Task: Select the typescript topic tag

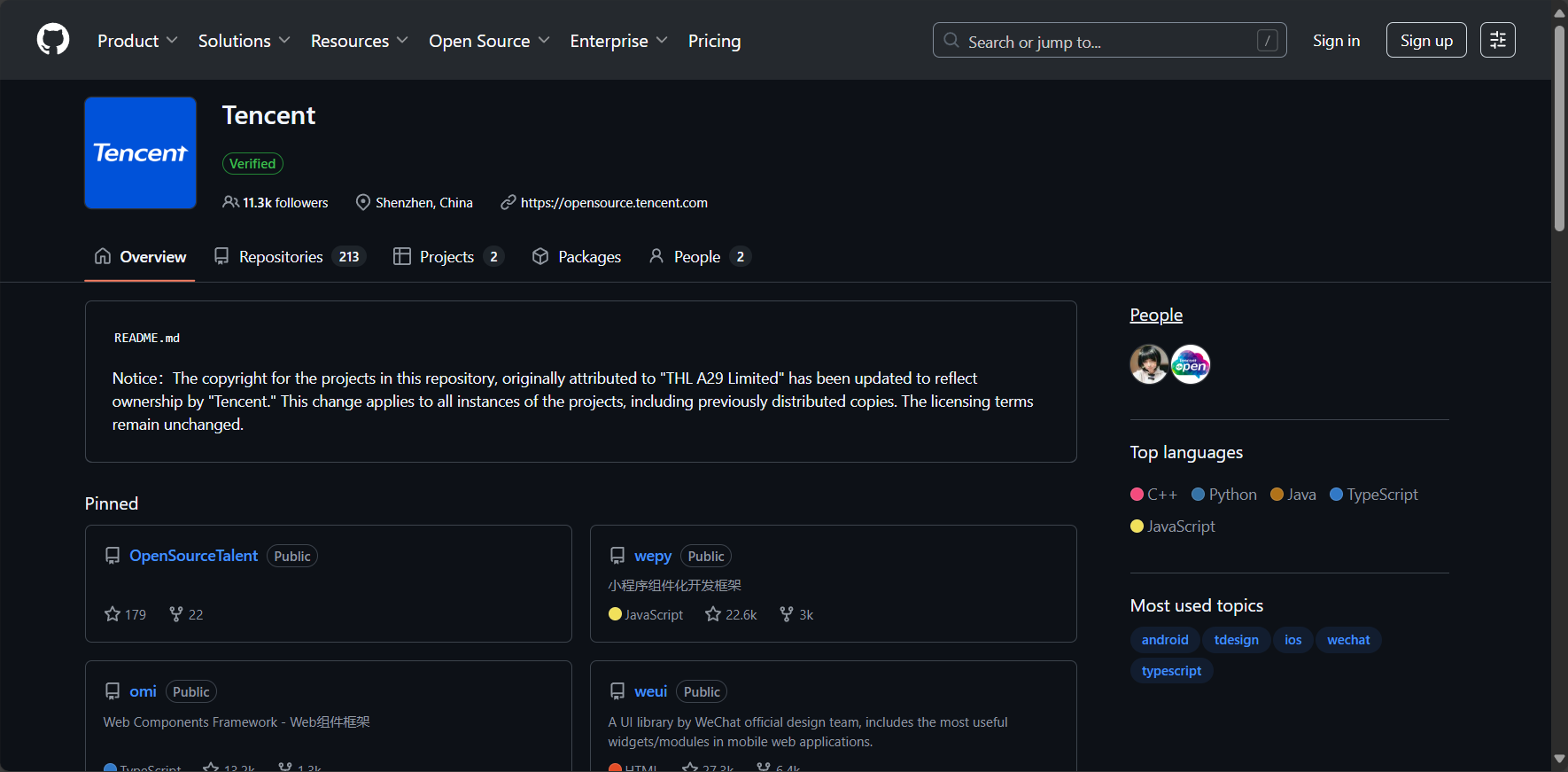Action: pyautogui.click(x=1171, y=671)
